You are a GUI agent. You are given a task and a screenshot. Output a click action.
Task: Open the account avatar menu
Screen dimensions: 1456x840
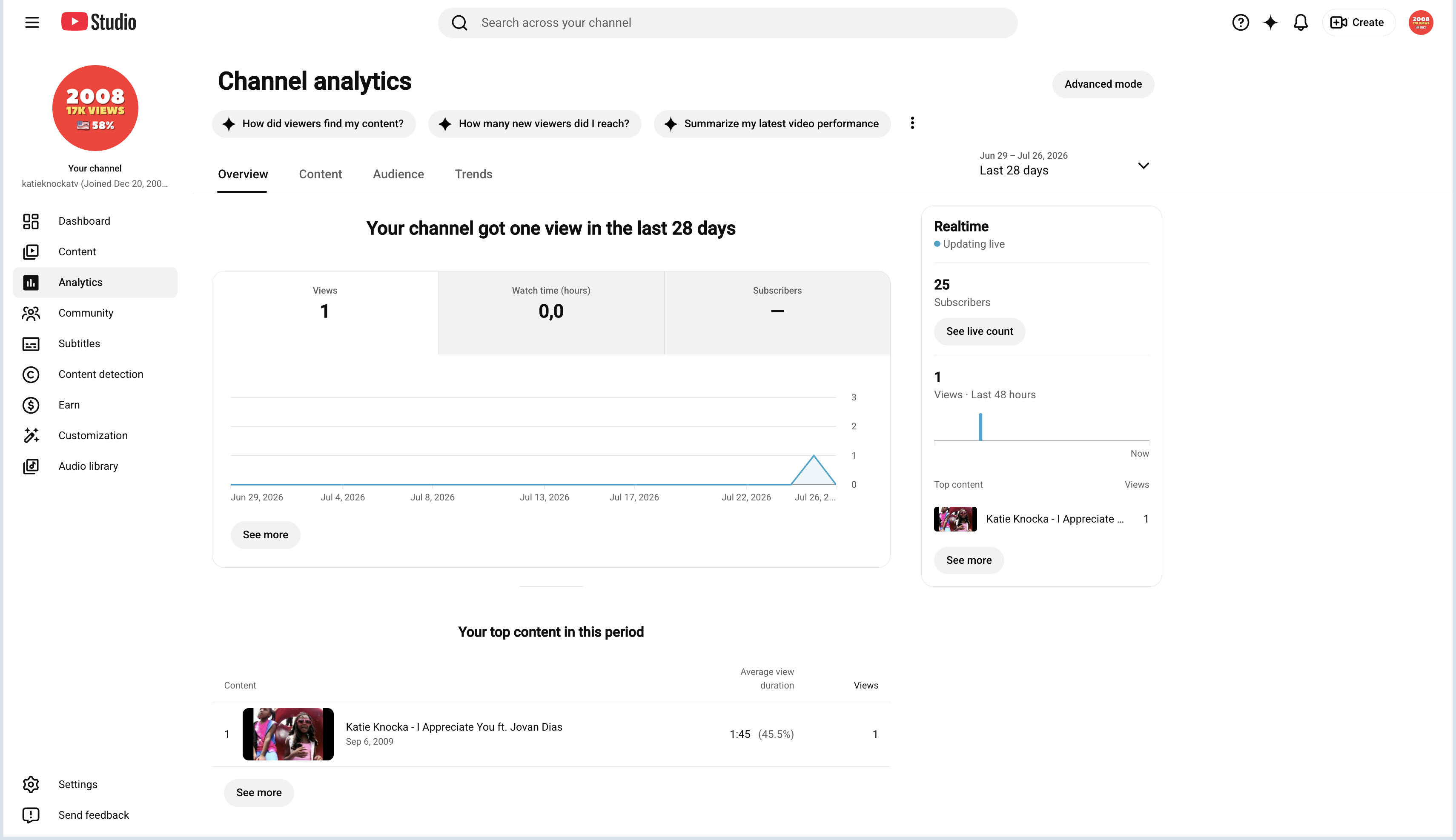click(1420, 23)
